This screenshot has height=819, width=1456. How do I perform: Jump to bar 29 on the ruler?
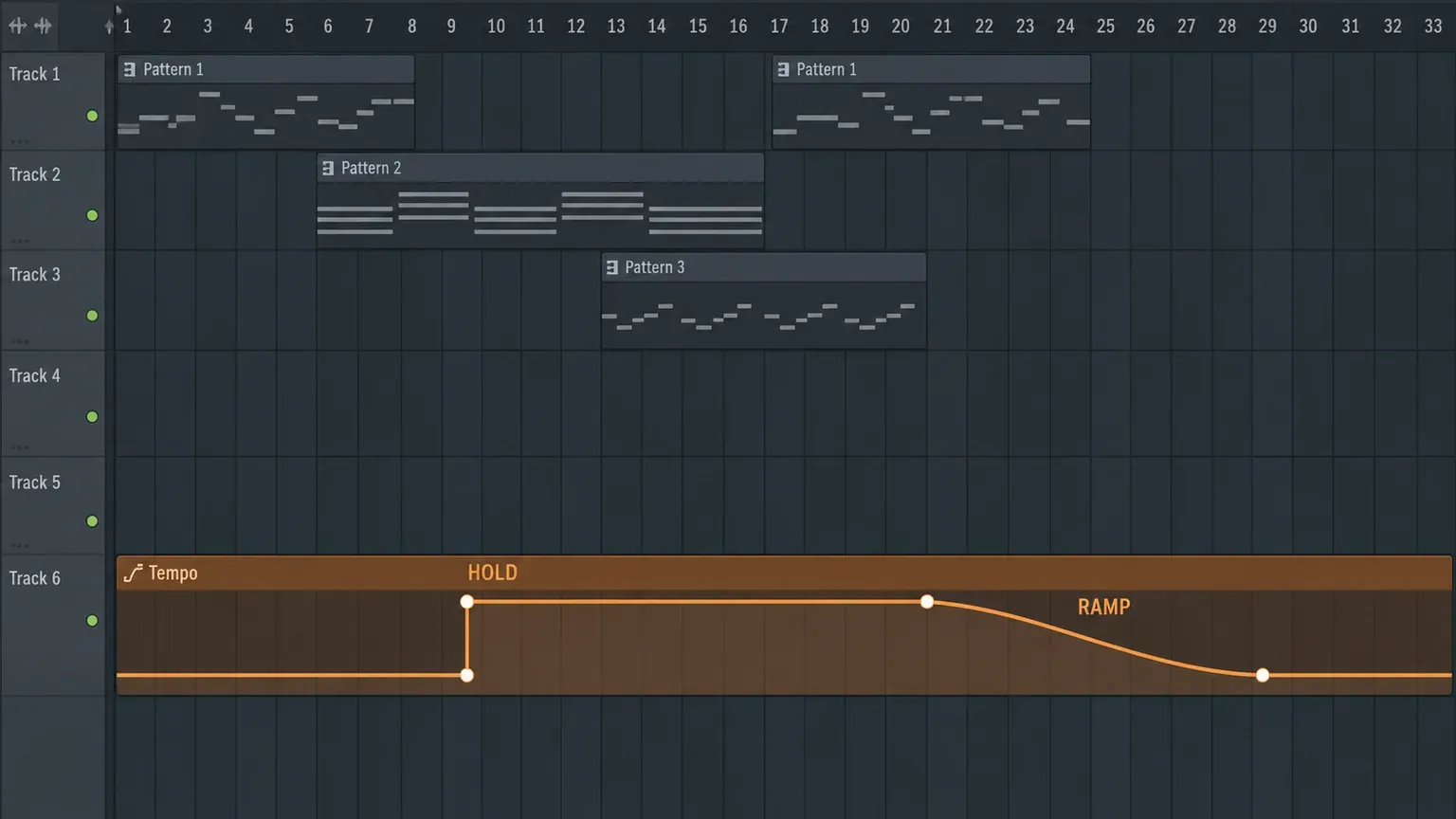click(x=1267, y=27)
